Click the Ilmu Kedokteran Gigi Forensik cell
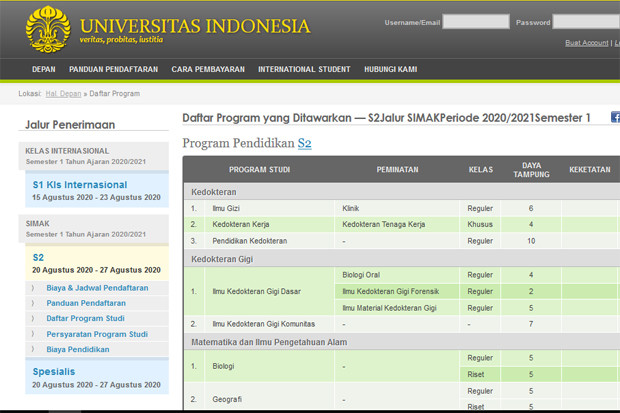The width and height of the screenshot is (620, 413). pyautogui.click(x=397, y=292)
